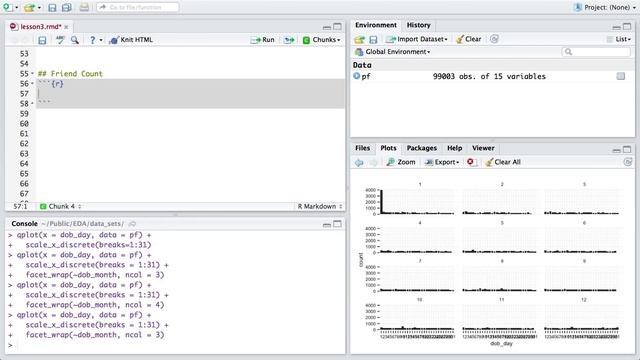640x360 pixels.
Task: Click '99003 obs. of 15 variables' text
Action: 489,76
